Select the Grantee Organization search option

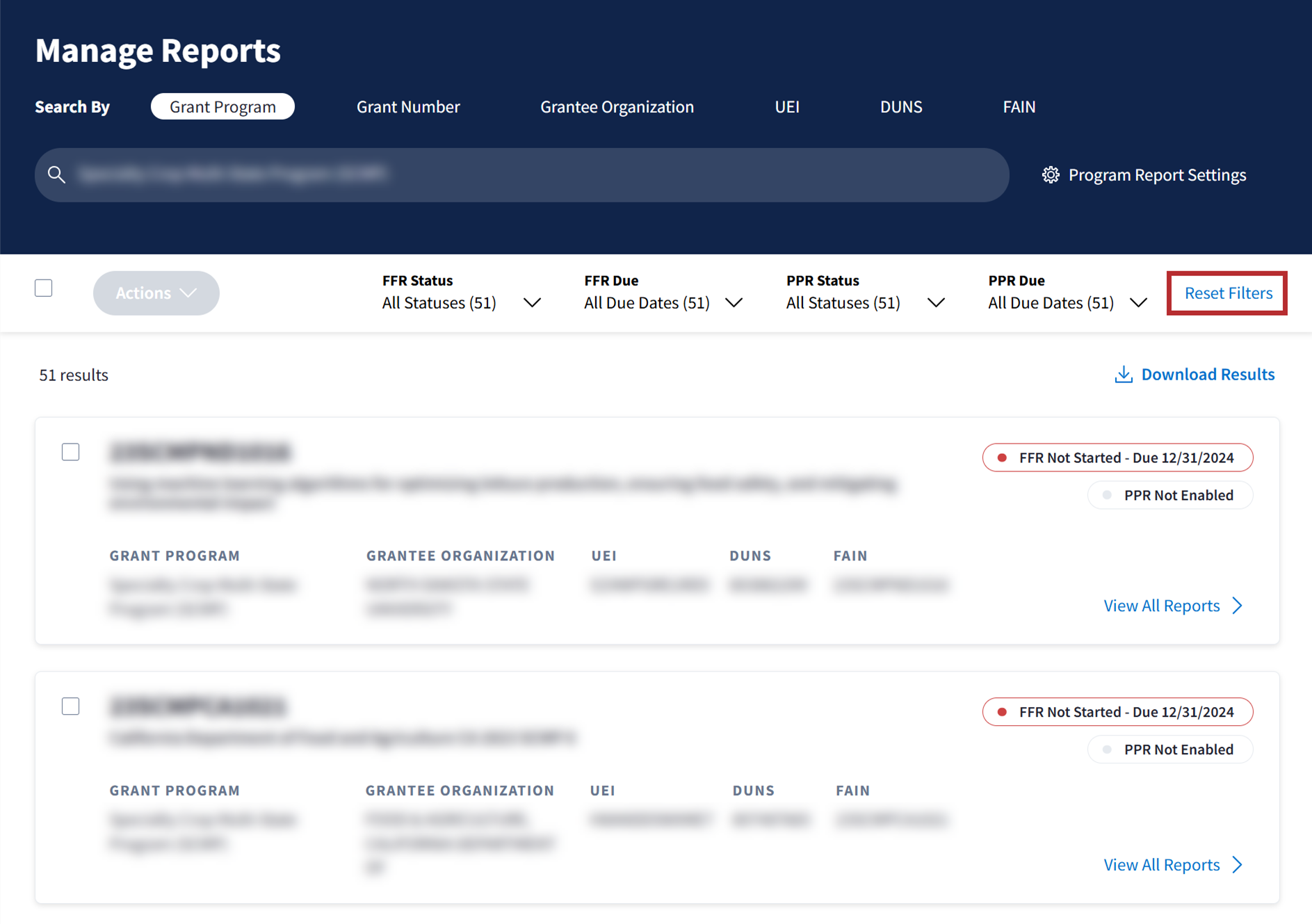[x=617, y=106]
